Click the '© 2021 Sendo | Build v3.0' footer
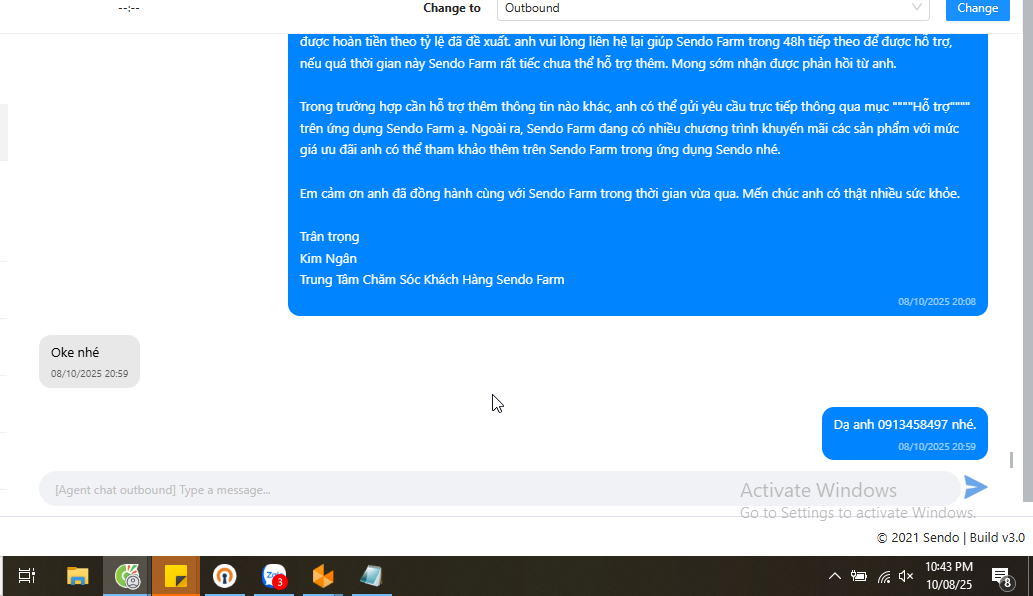Image resolution: width=1033 pixels, height=596 pixels. (x=951, y=537)
